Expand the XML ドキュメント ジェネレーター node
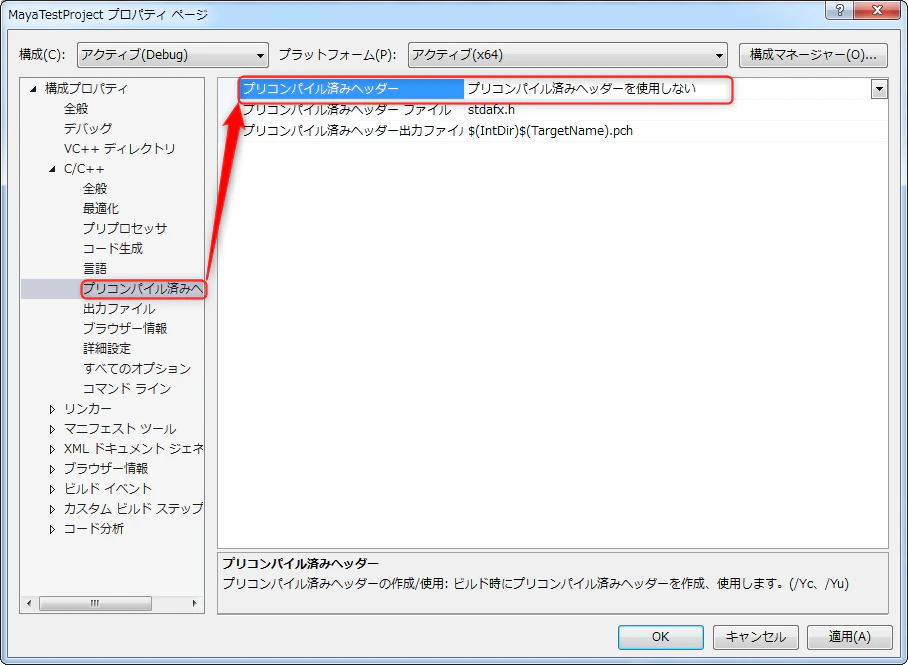 click(x=52, y=450)
